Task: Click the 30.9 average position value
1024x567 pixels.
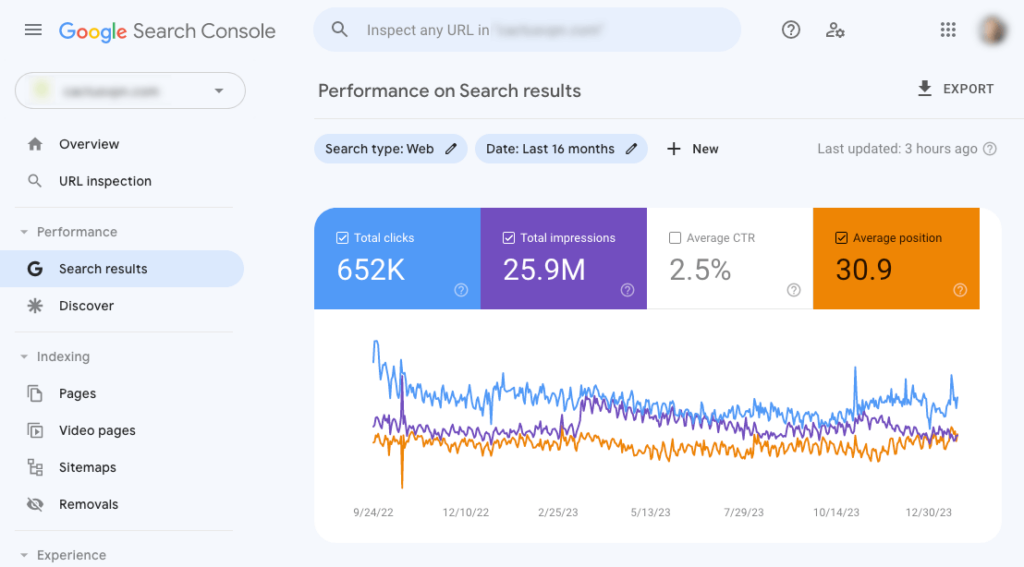Action: 863,270
